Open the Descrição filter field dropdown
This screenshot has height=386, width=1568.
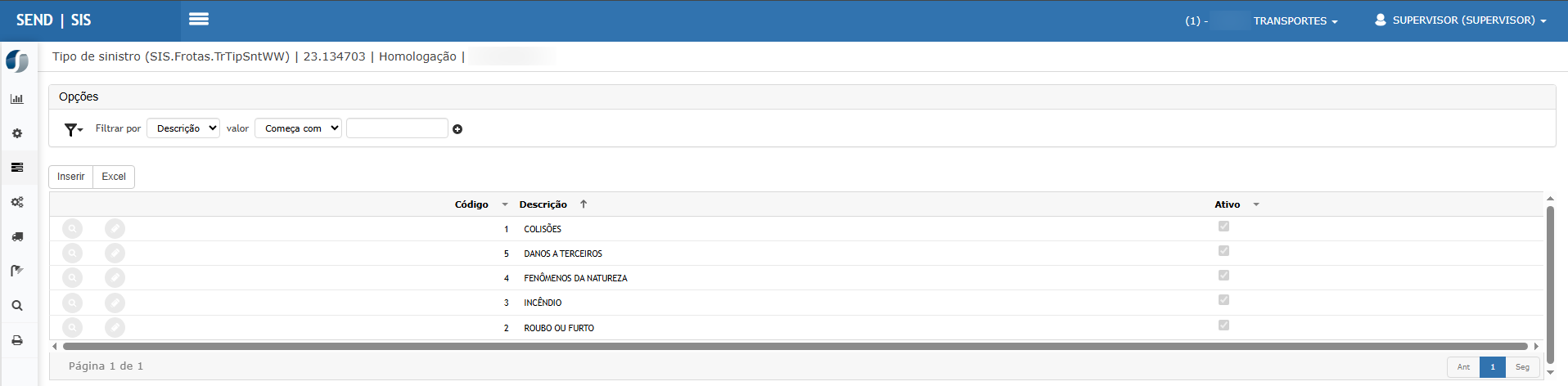tap(183, 128)
